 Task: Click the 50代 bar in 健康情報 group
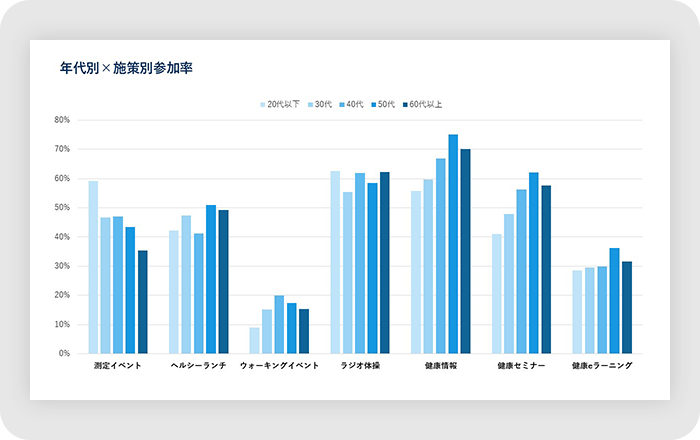(x=453, y=244)
